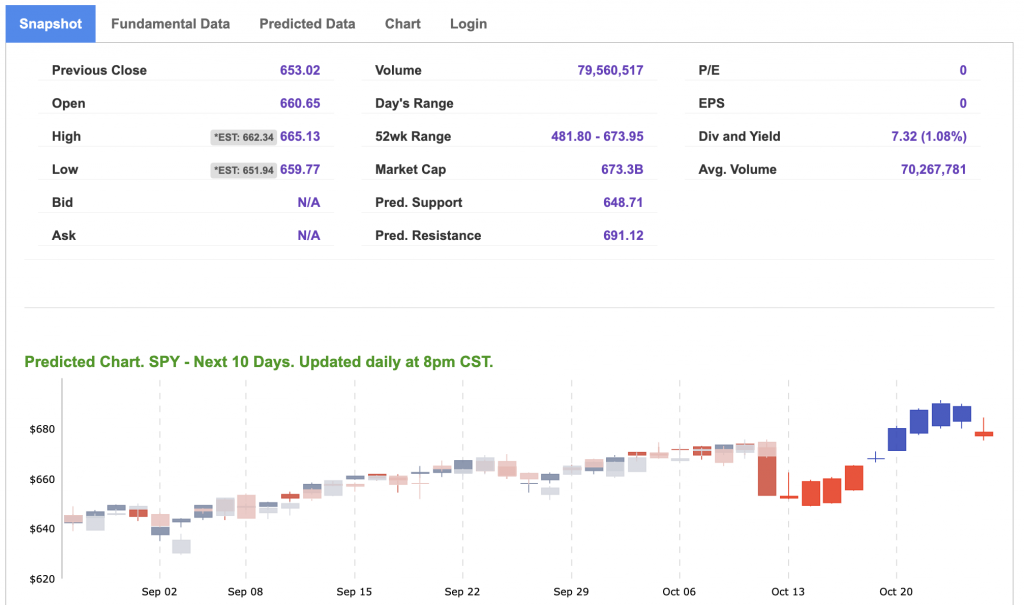This screenshot has height=605, width=1024.
Task: Click the last red predicted candlestick on the chart
Action: (983, 434)
